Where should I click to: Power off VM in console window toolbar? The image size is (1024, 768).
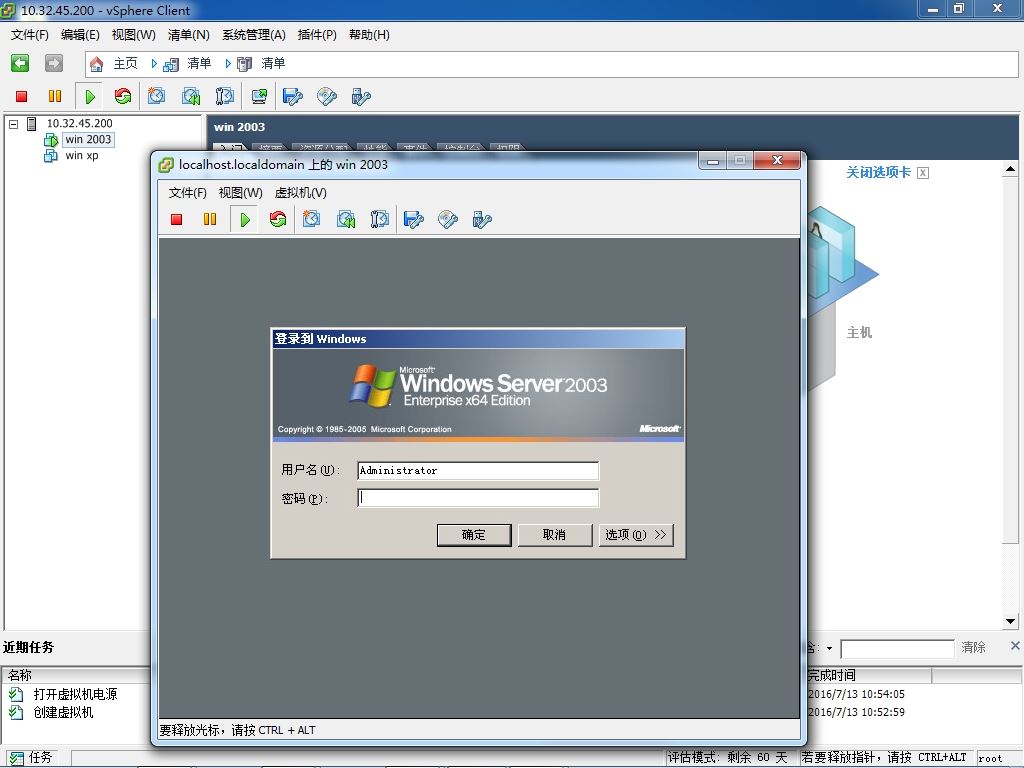pyautogui.click(x=176, y=219)
